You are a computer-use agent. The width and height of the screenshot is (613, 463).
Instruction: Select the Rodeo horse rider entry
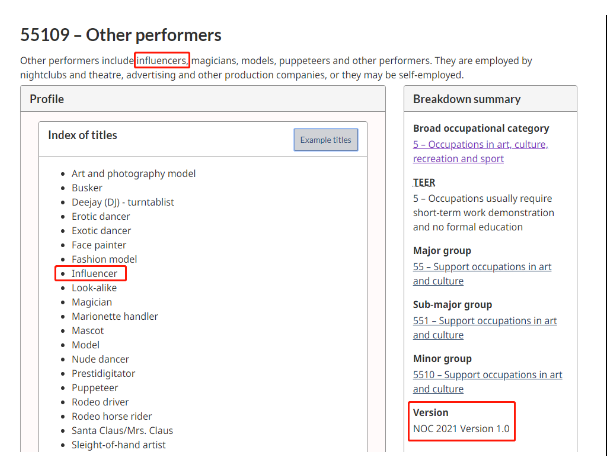tap(112, 417)
